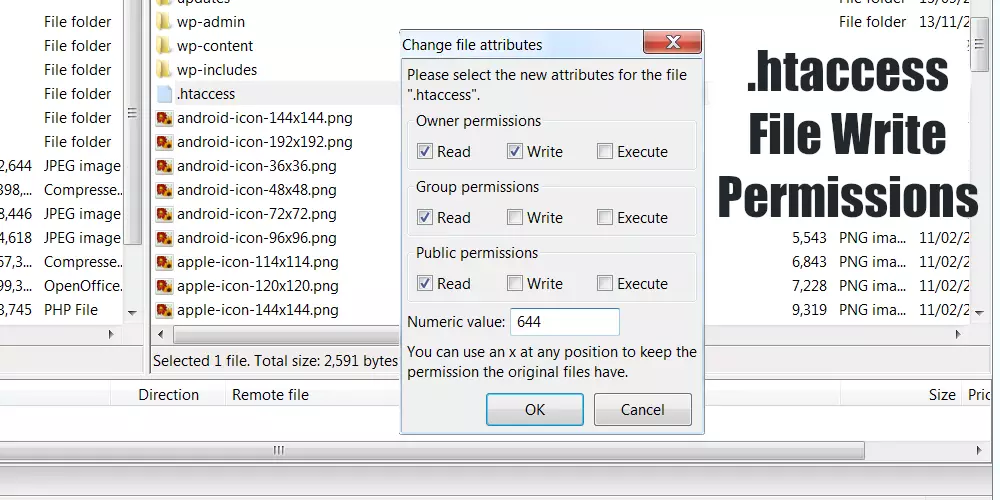1000x500 pixels.
Task: Close the Change file attributes dialog
Action: click(x=671, y=43)
